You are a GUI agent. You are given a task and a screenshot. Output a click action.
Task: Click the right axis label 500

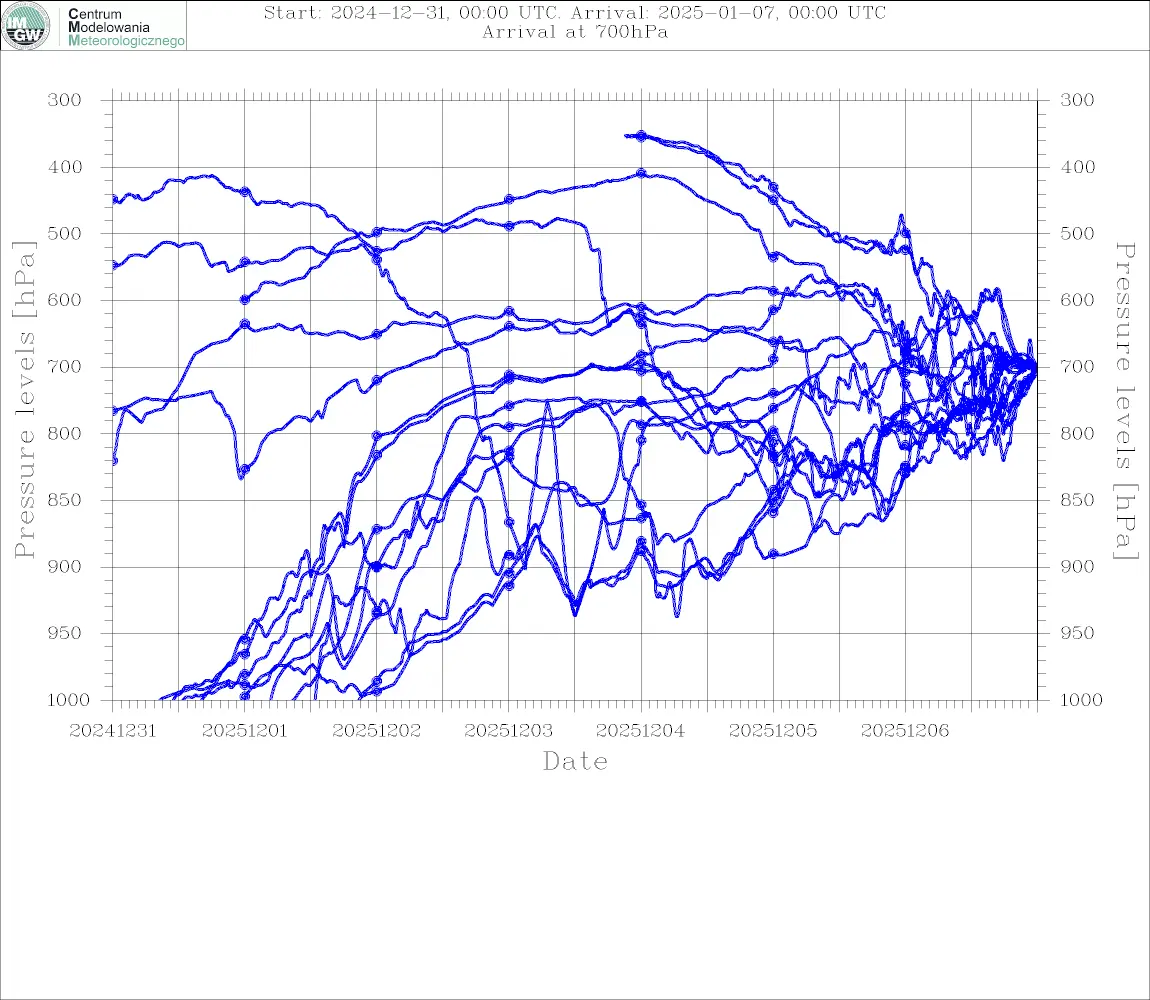click(x=1077, y=233)
